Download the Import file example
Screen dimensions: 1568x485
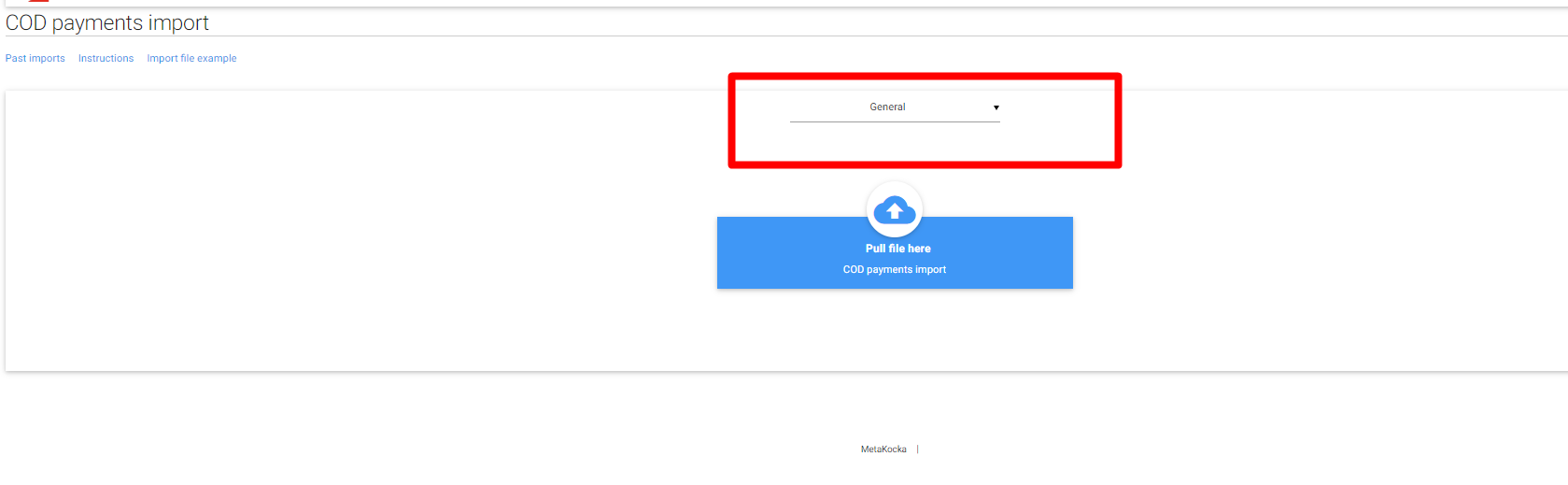tap(191, 58)
